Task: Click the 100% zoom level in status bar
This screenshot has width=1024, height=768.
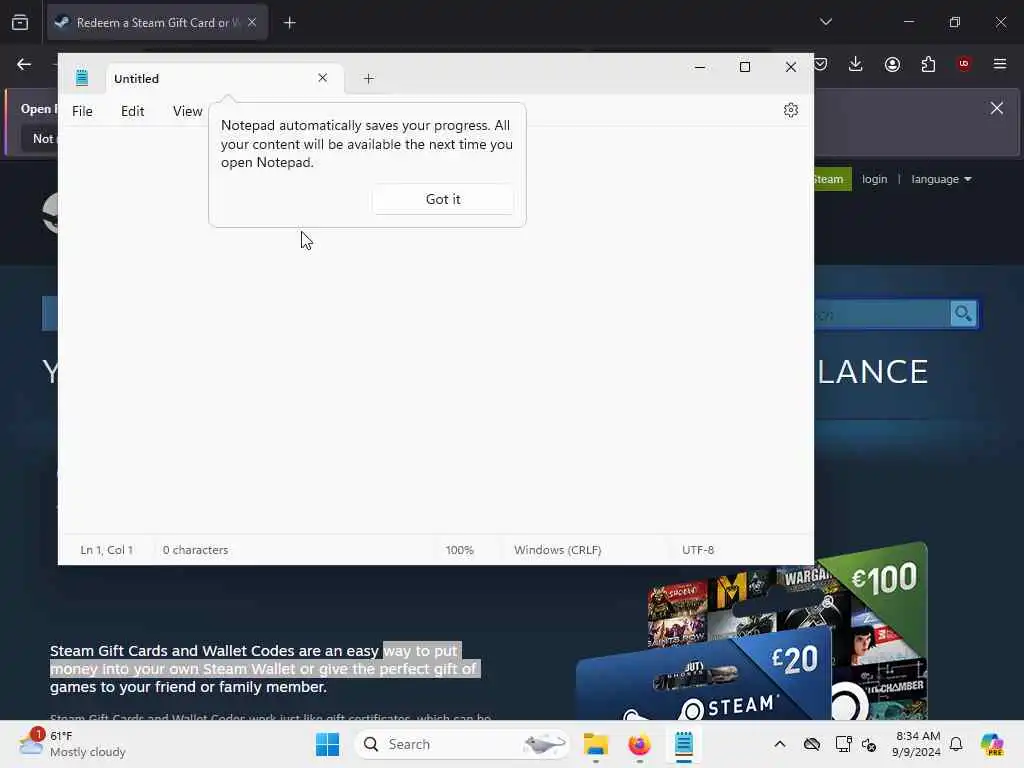Action: pyautogui.click(x=460, y=550)
